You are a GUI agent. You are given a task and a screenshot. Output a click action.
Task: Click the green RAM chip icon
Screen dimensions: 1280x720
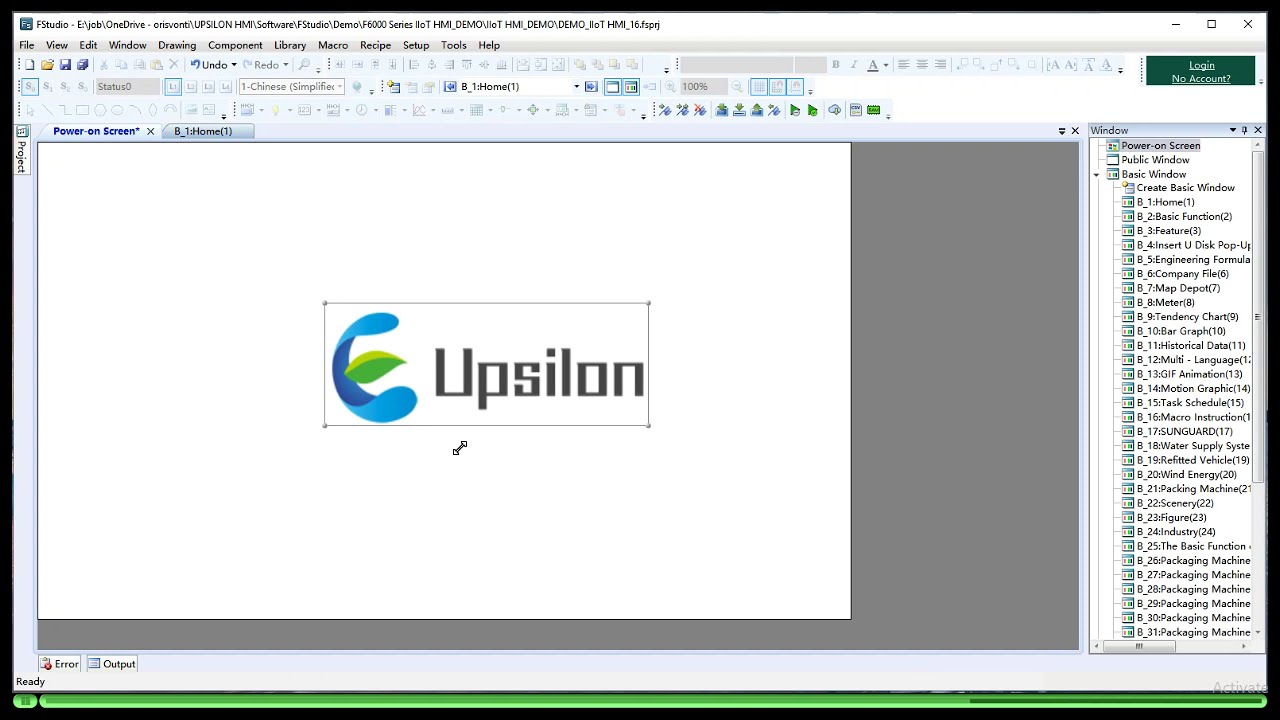click(873, 110)
